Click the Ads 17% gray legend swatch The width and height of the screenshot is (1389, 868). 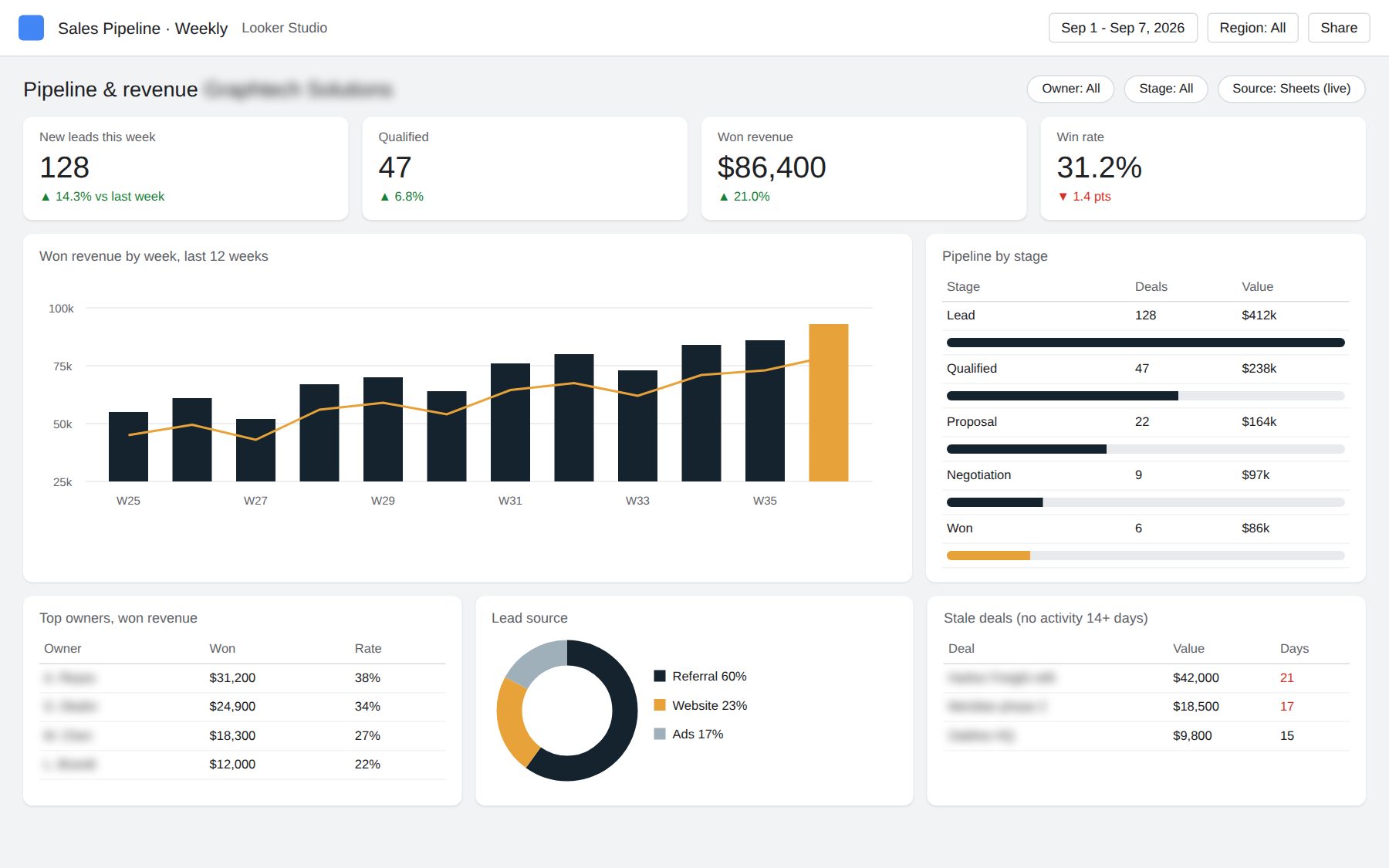click(x=660, y=734)
